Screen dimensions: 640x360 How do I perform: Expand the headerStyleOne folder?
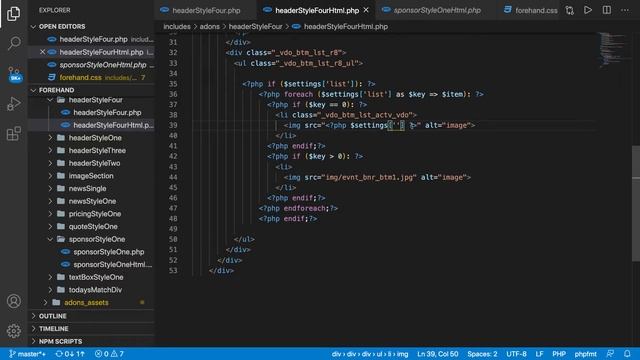pos(92,138)
